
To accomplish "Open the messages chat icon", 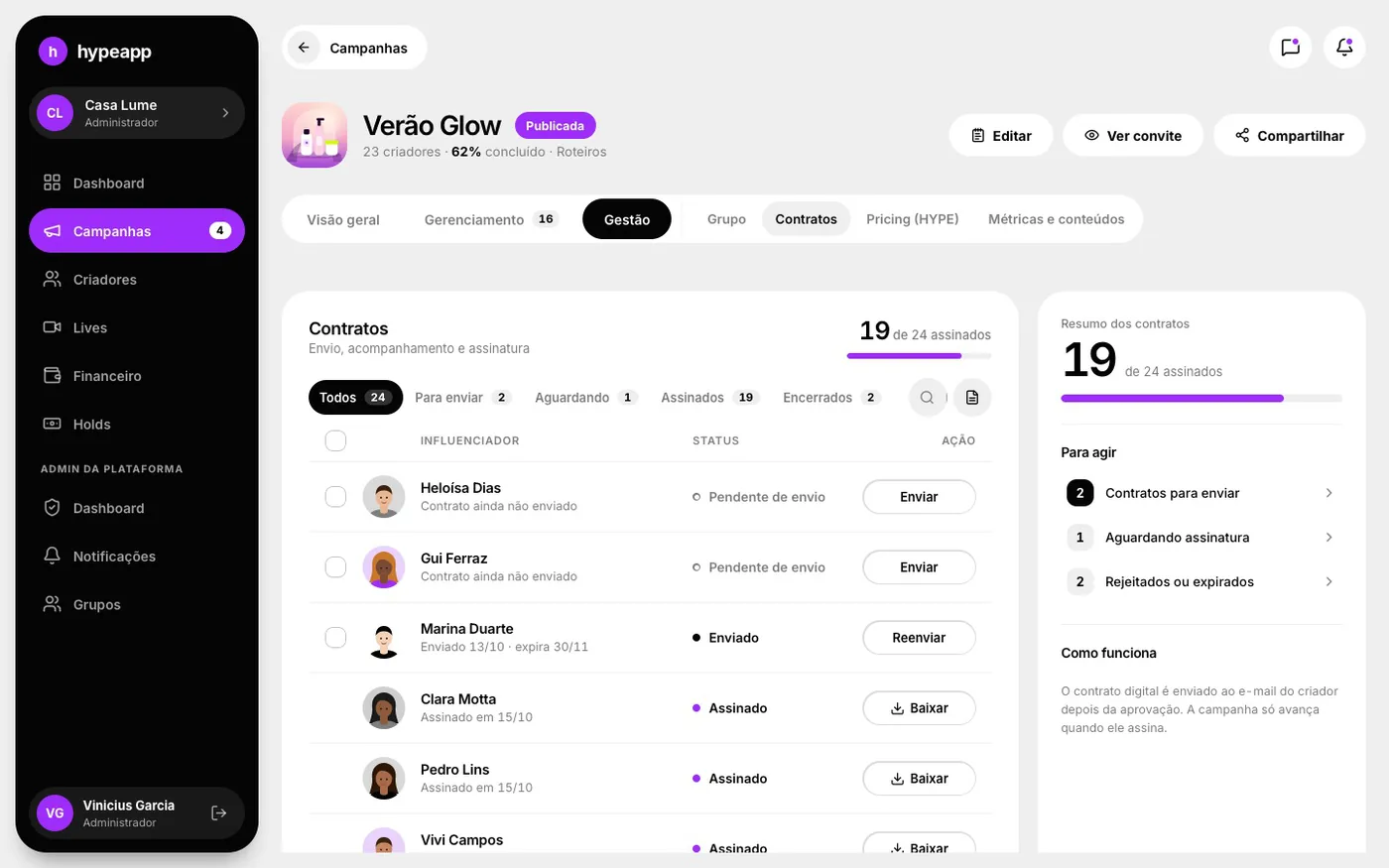I will tap(1290, 48).
